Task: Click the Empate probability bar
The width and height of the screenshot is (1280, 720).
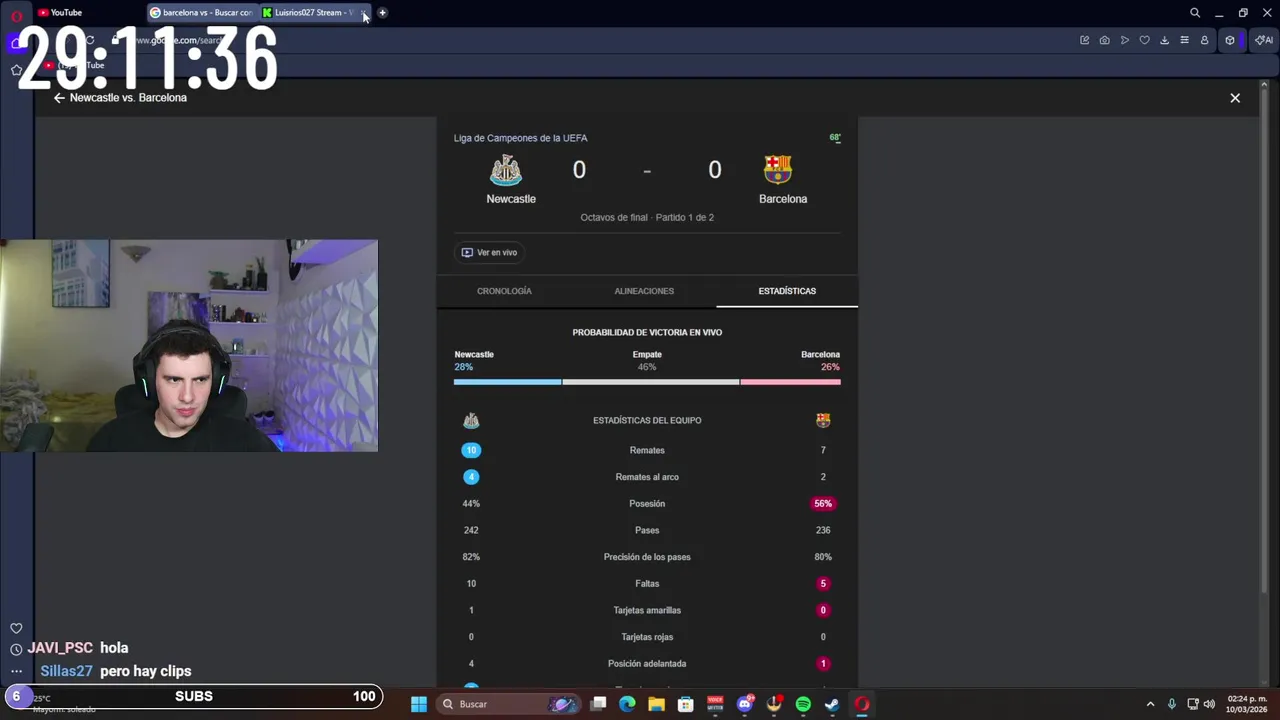Action: (651, 382)
